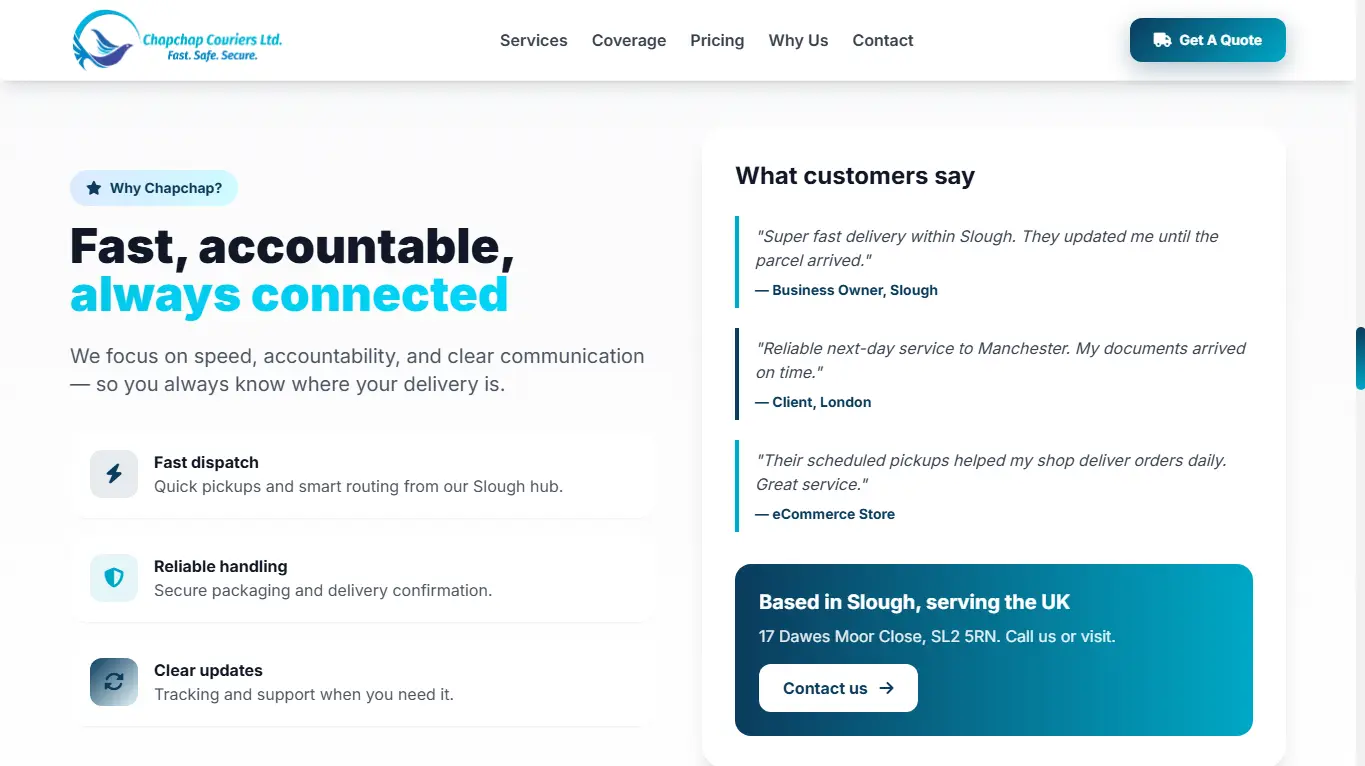The width and height of the screenshot is (1365, 766).
Task: Click the arrow icon inside Contact us
Action: point(886,688)
